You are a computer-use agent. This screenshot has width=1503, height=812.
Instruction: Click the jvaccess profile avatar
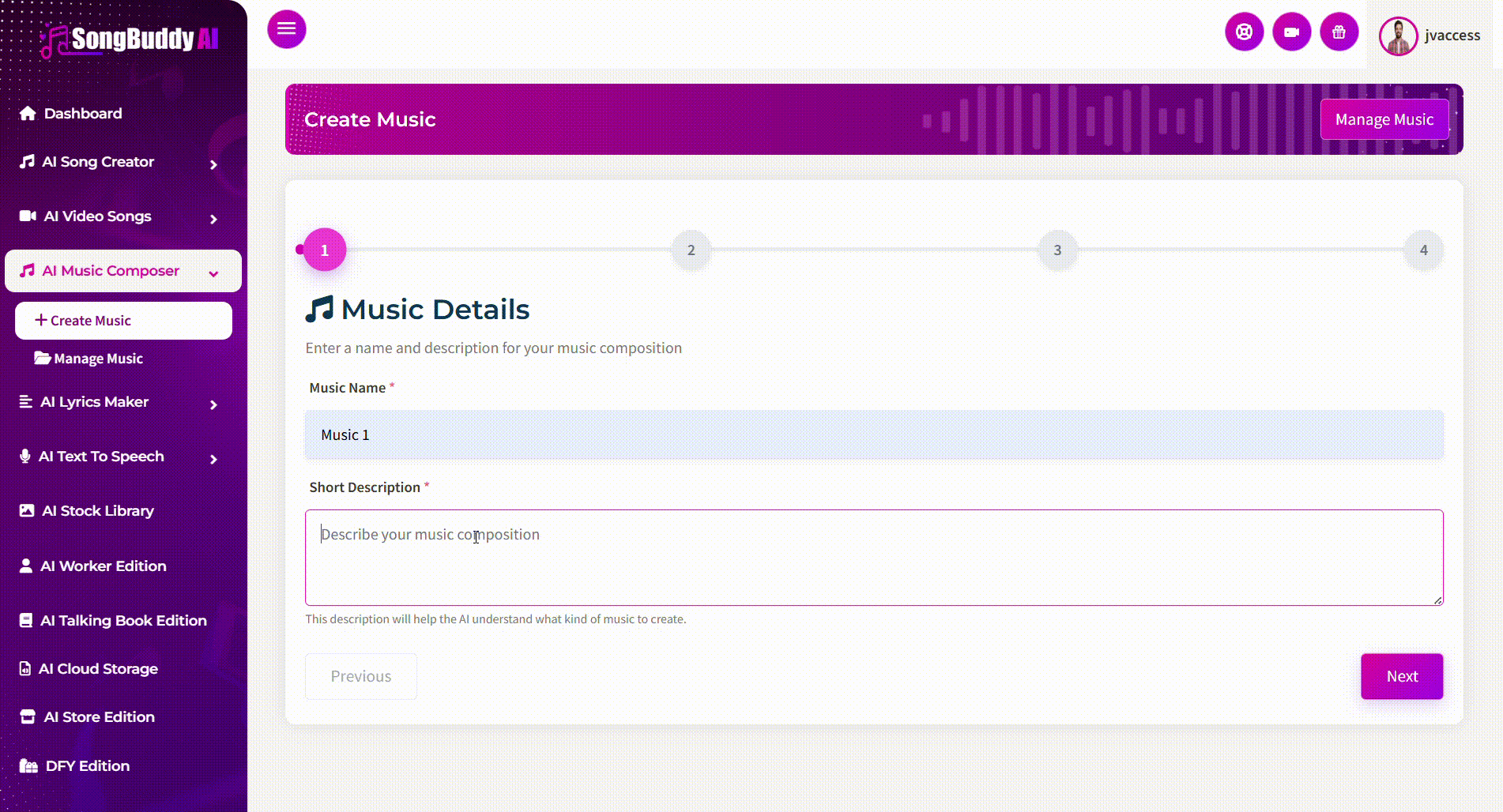pos(1398,36)
